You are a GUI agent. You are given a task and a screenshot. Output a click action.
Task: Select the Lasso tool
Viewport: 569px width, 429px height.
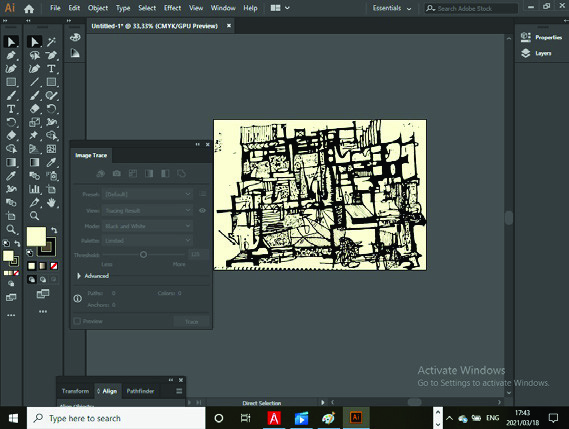34,55
